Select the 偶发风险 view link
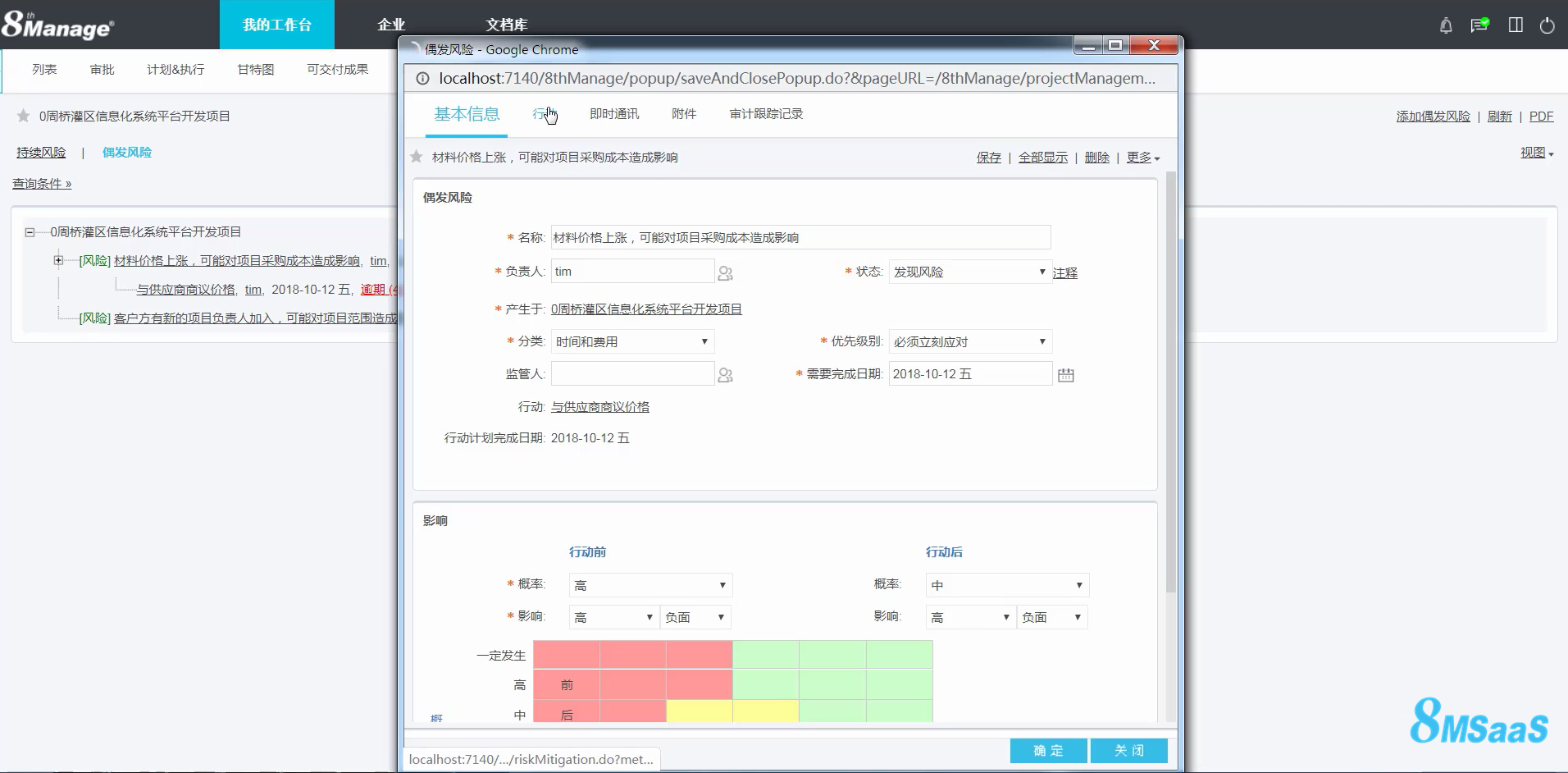This screenshot has height=773, width=1568. tap(126, 153)
